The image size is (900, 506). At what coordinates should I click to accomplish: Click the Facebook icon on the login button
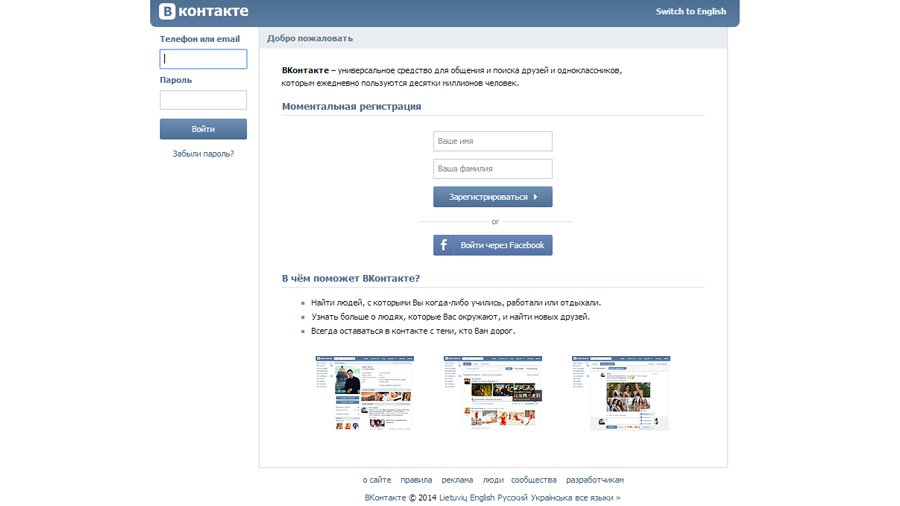pyautogui.click(x=445, y=245)
